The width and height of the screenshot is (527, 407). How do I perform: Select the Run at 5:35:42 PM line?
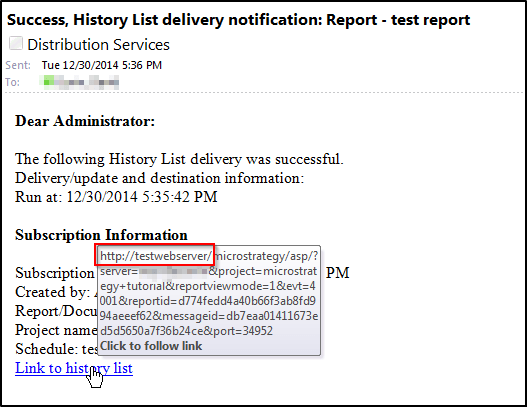click(x=116, y=197)
